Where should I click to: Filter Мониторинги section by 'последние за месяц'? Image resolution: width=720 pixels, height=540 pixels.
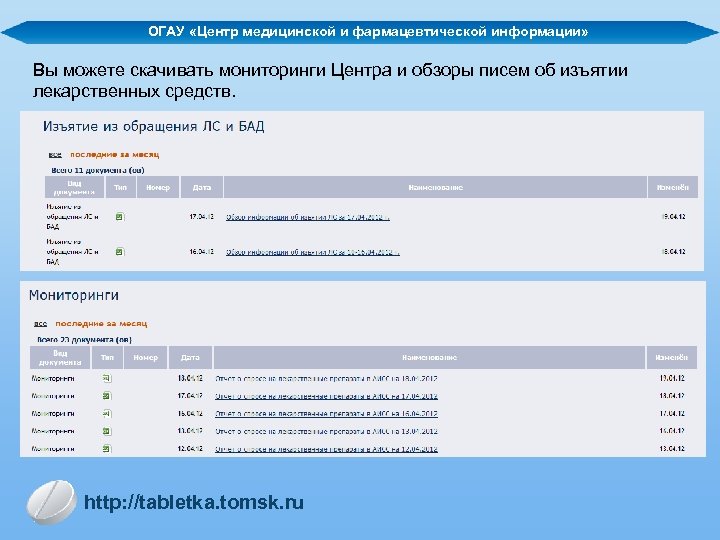pyautogui.click(x=101, y=323)
